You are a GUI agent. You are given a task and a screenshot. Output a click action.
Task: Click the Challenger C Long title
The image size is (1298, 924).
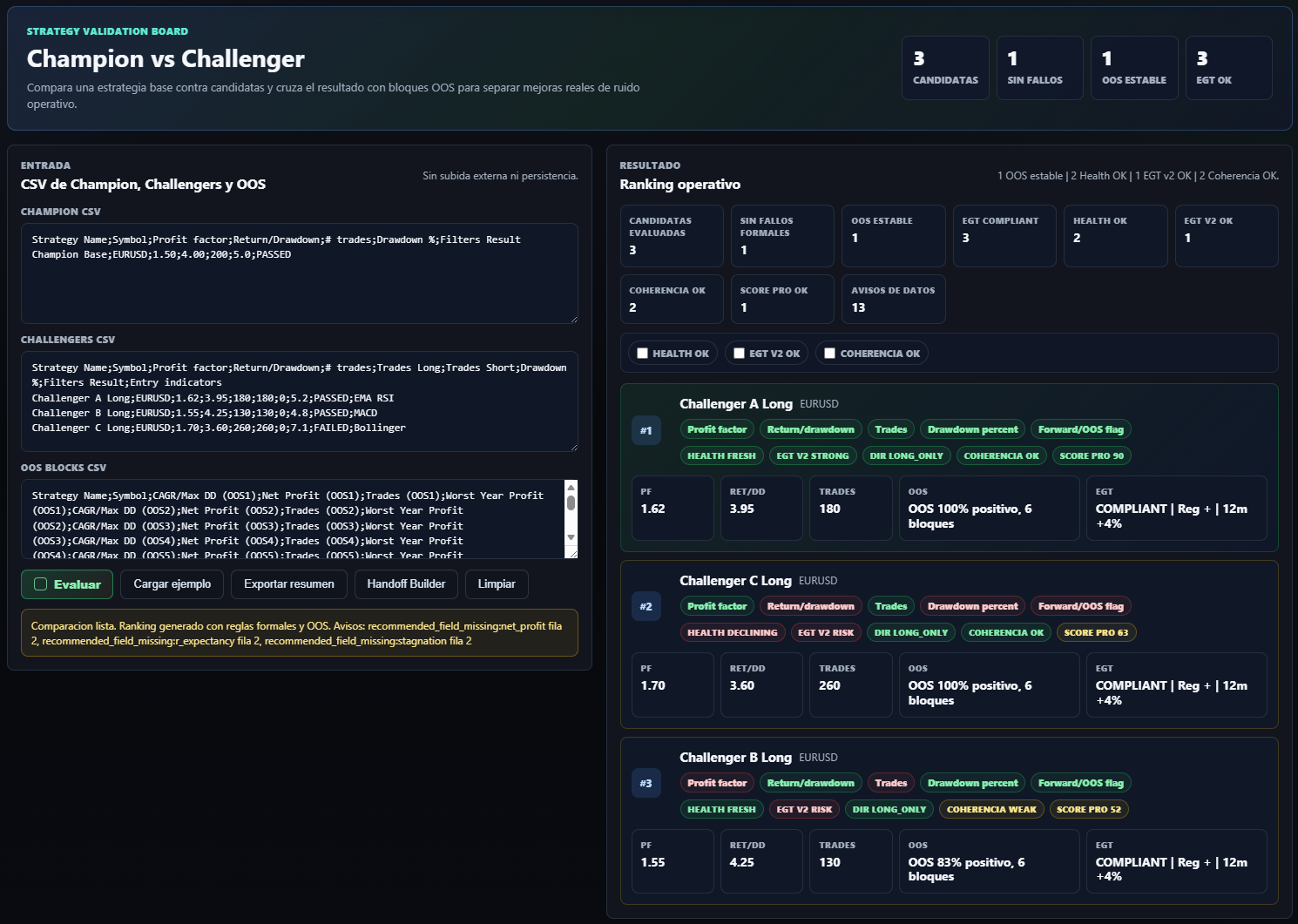[735, 581]
